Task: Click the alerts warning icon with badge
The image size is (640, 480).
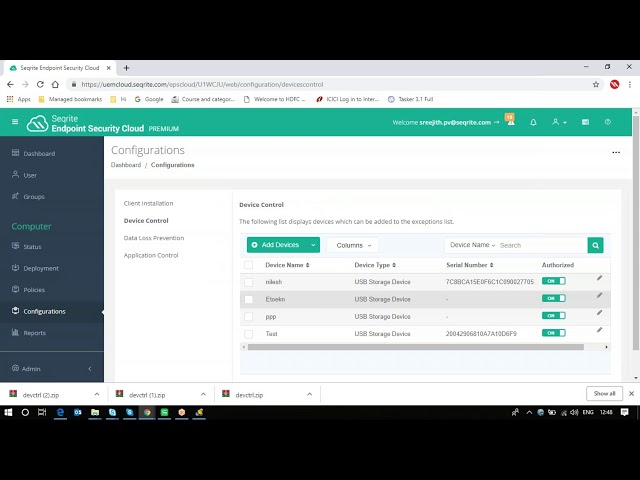Action: (x=508, y=121)
